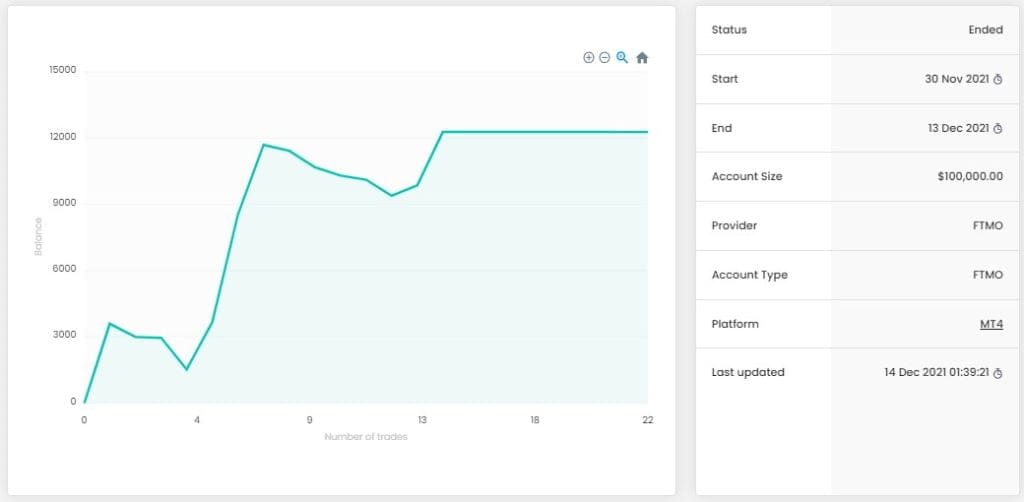Click the 22 label on the trades axis
This screenshot has width=1024, height=502.
click(x=648, y=420)
